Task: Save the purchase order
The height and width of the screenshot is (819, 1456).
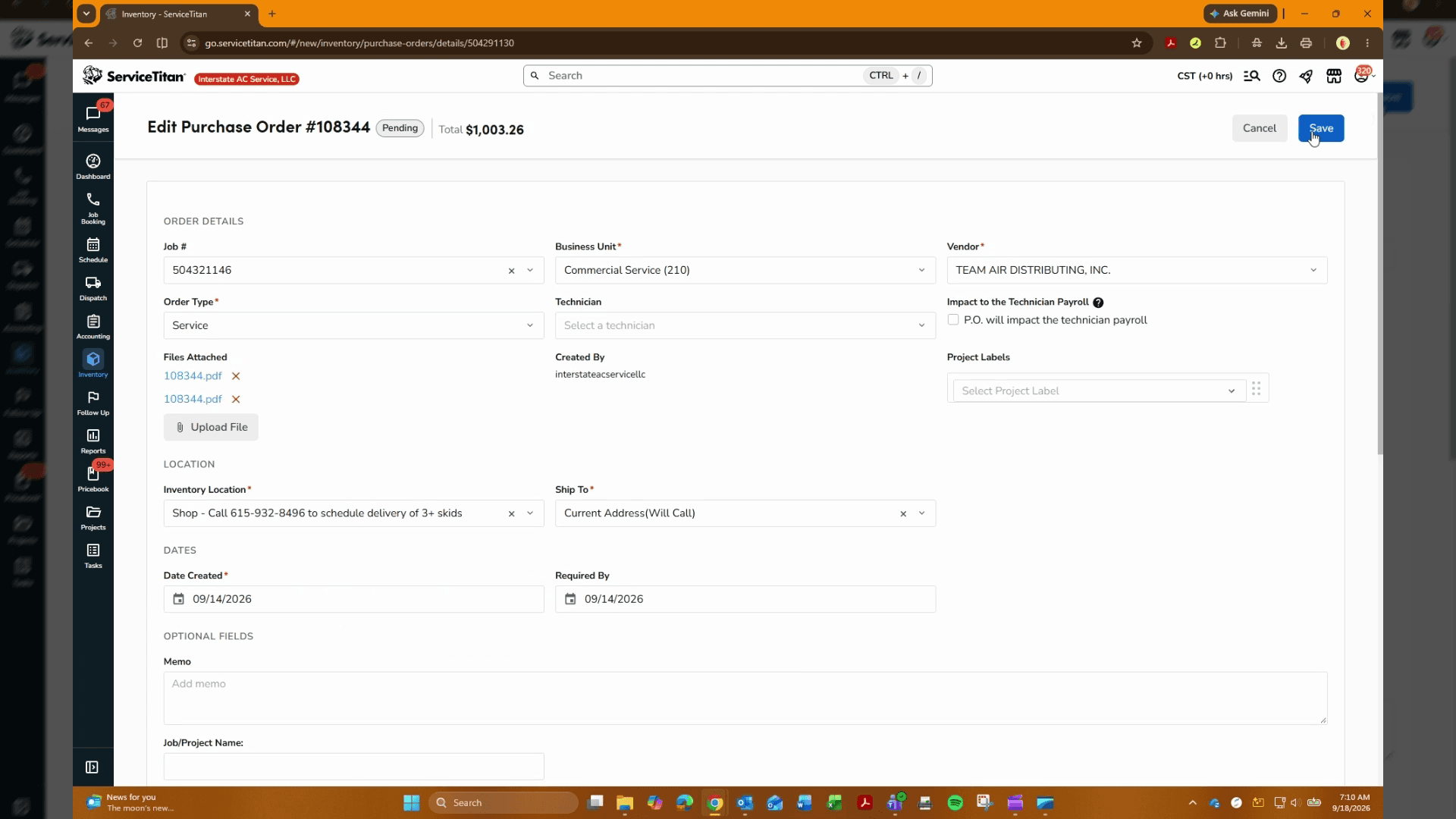Action: [1321, 128]
